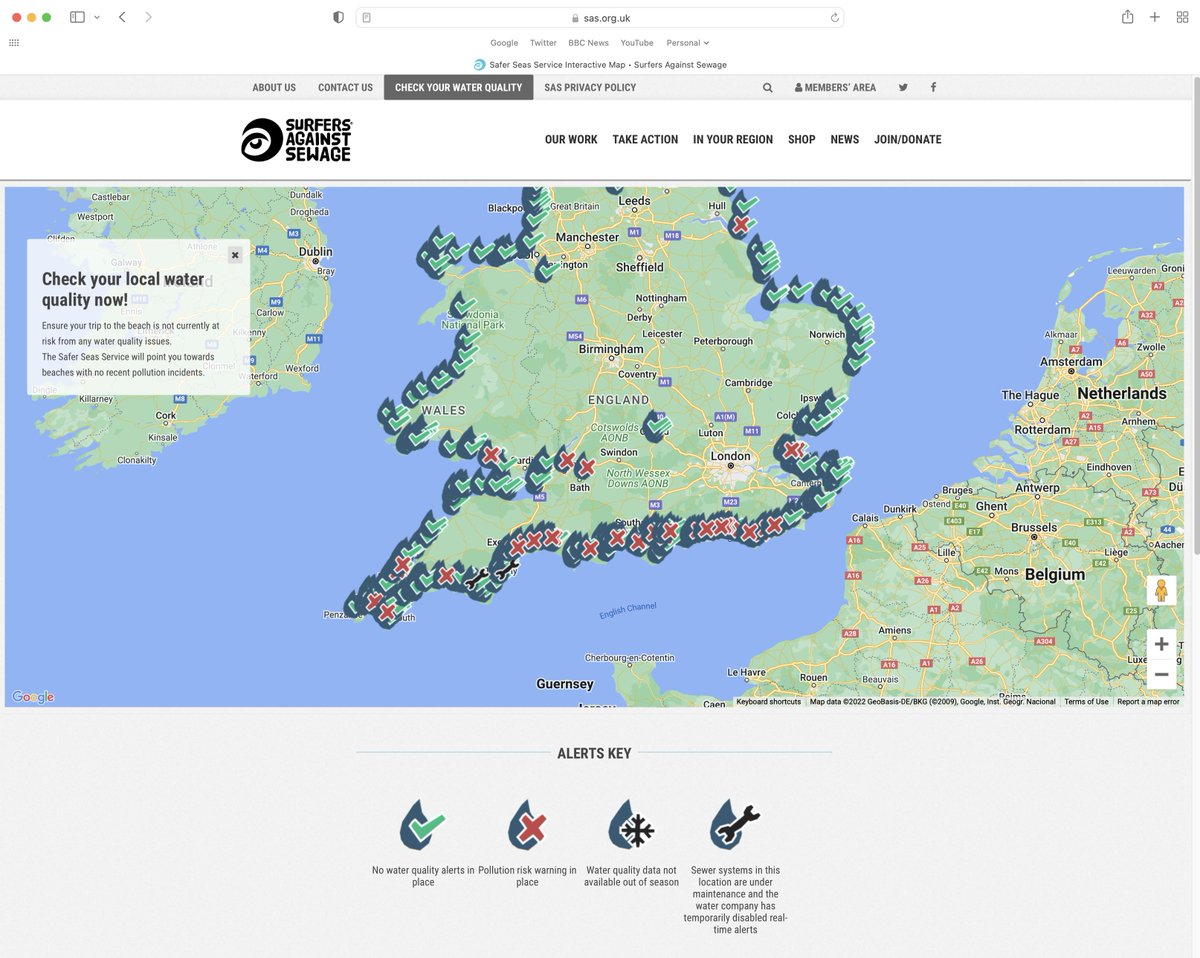Open the SAS Privacy Policy link
Viewport: 1200px width, 958px height.
point(590,87)
